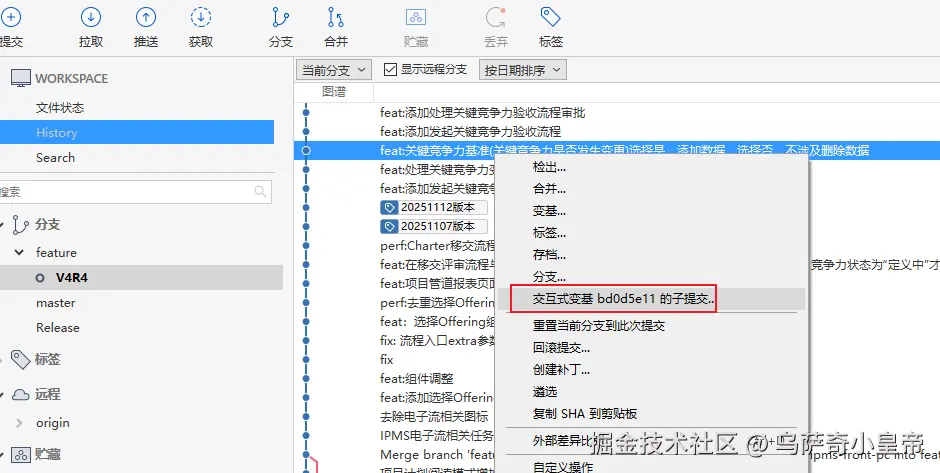Select History in the workspace sidebar
The height and width of the screenshot is (473, 940).
[x=137, y=132]
